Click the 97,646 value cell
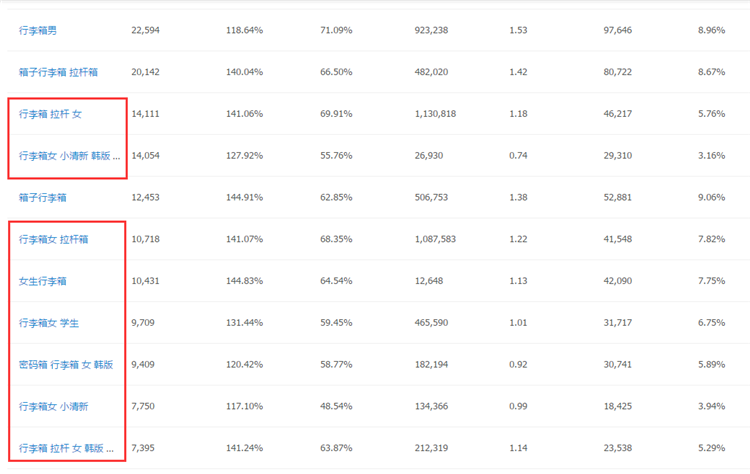 618,30
